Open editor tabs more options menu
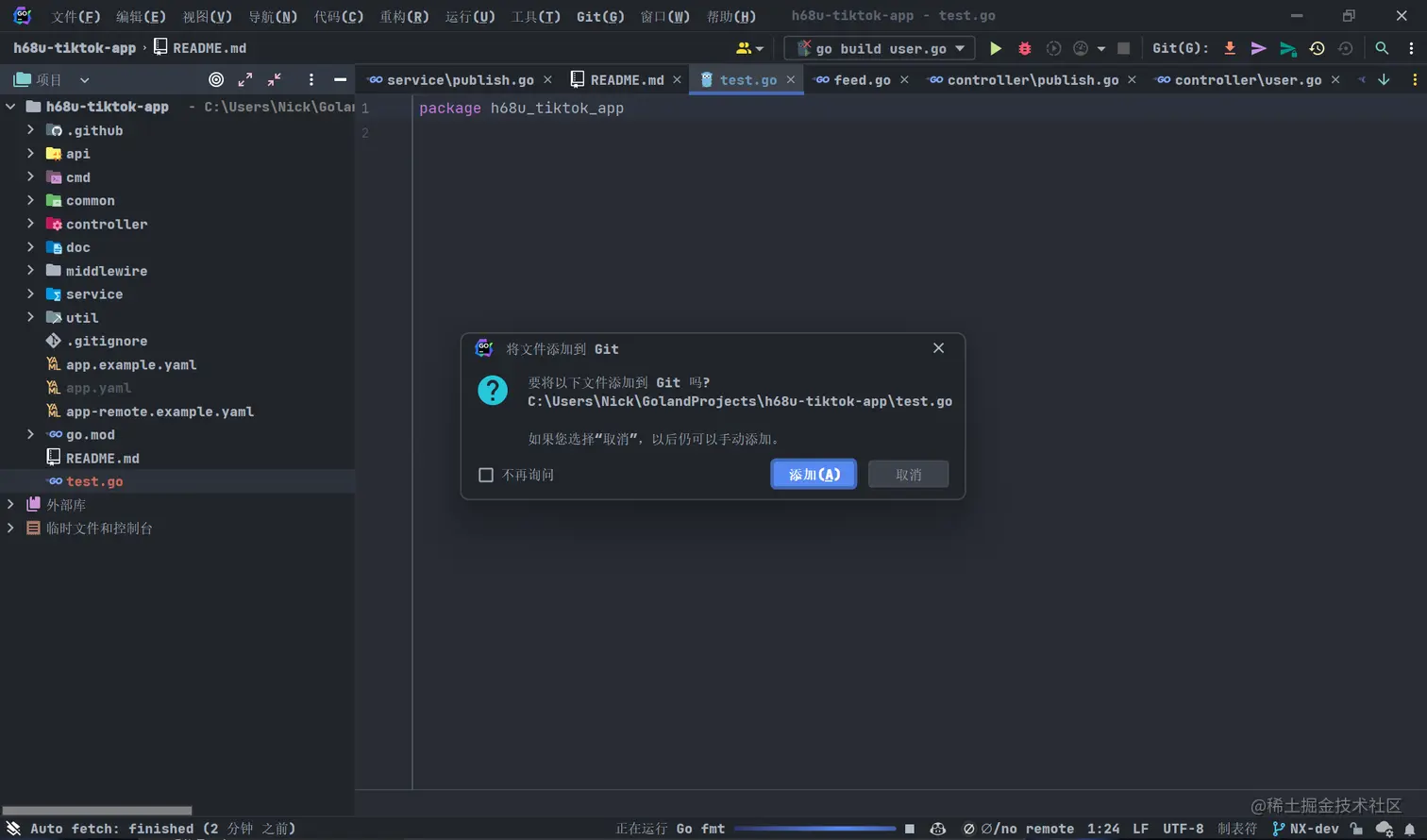Screen dimensions: 1427x840 click(x=1414, y=80)
